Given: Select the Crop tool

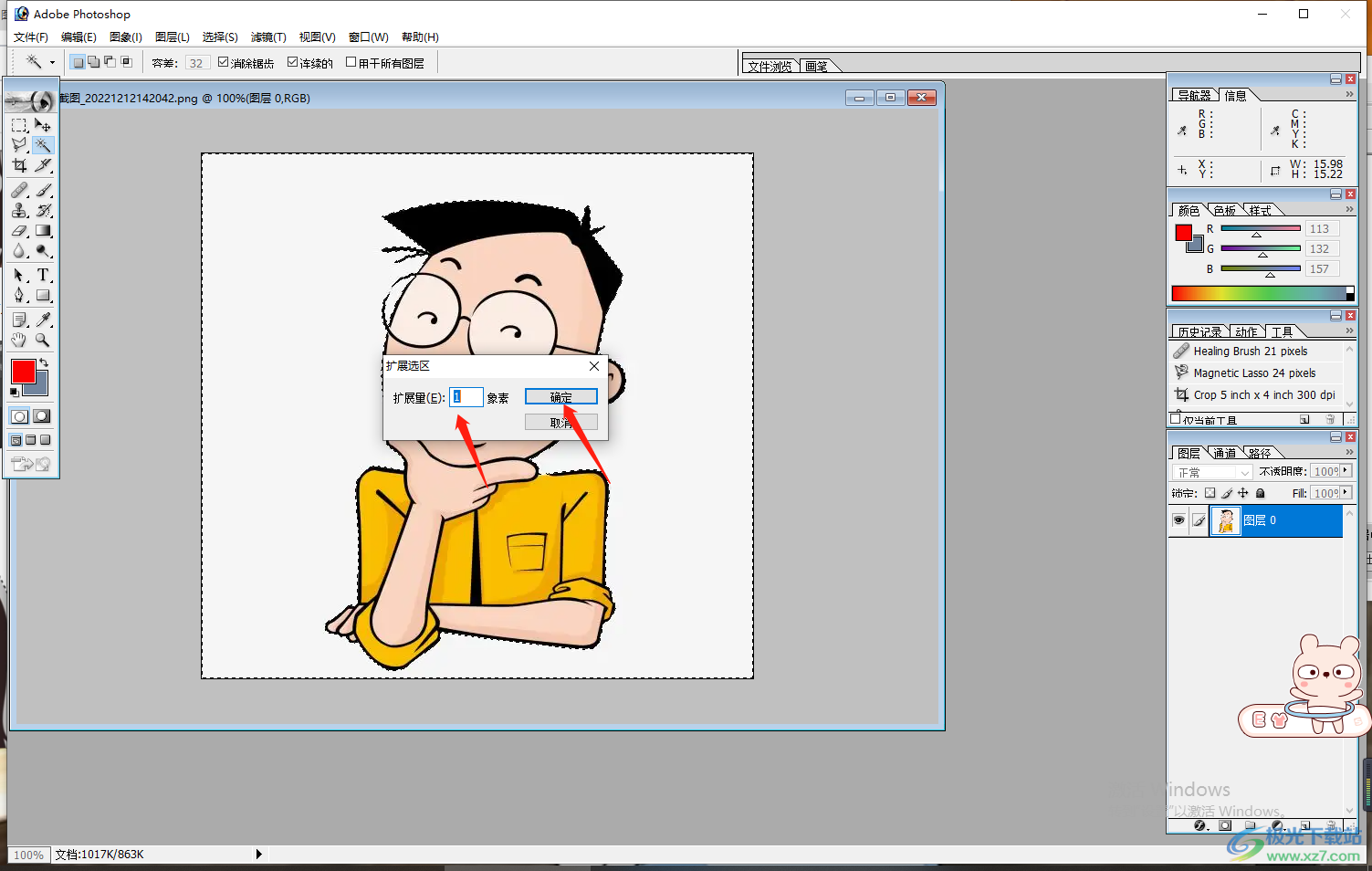Looking at the screenshot, I should tap(19, 165).
